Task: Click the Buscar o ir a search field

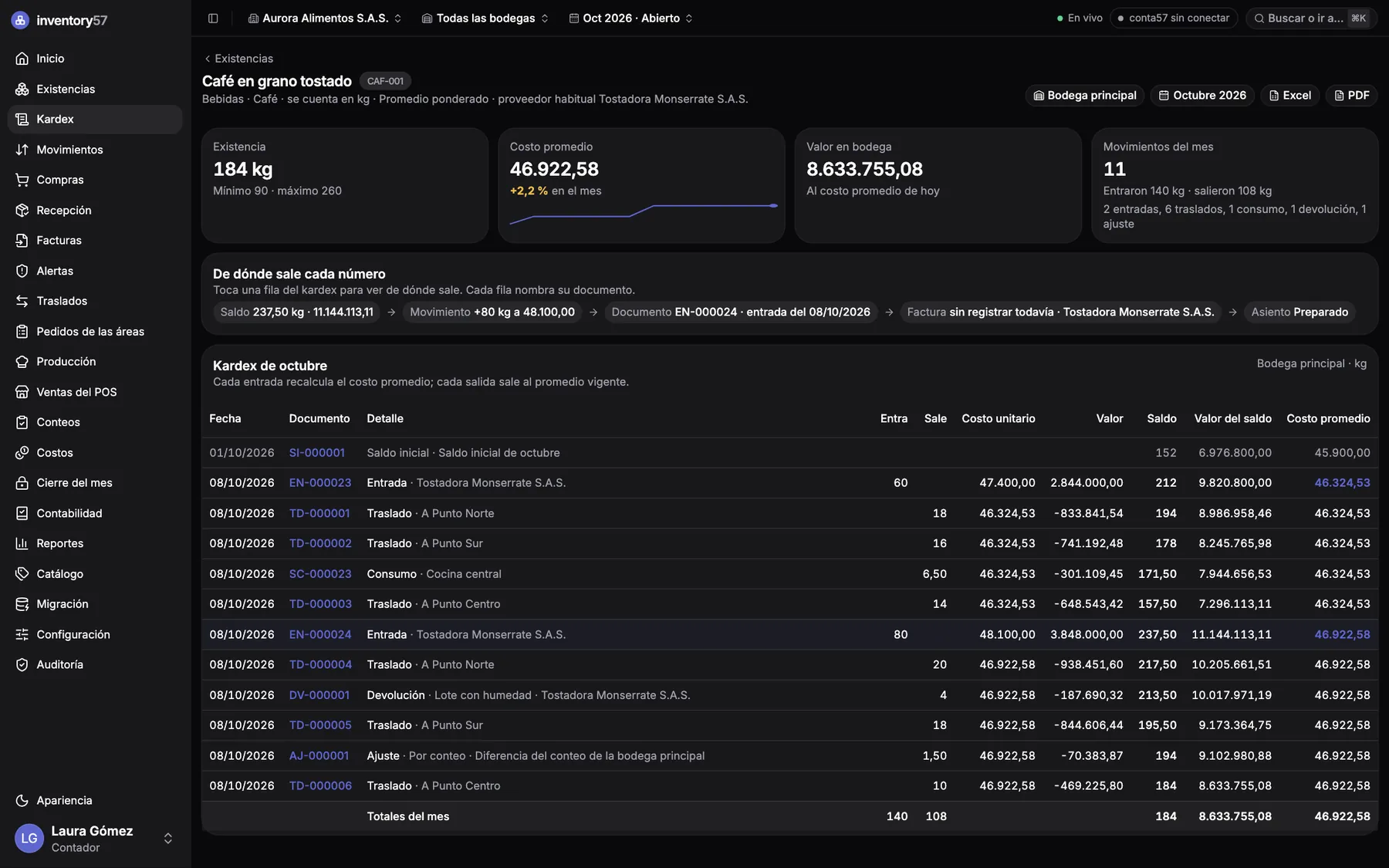Action: (1312, 18)
